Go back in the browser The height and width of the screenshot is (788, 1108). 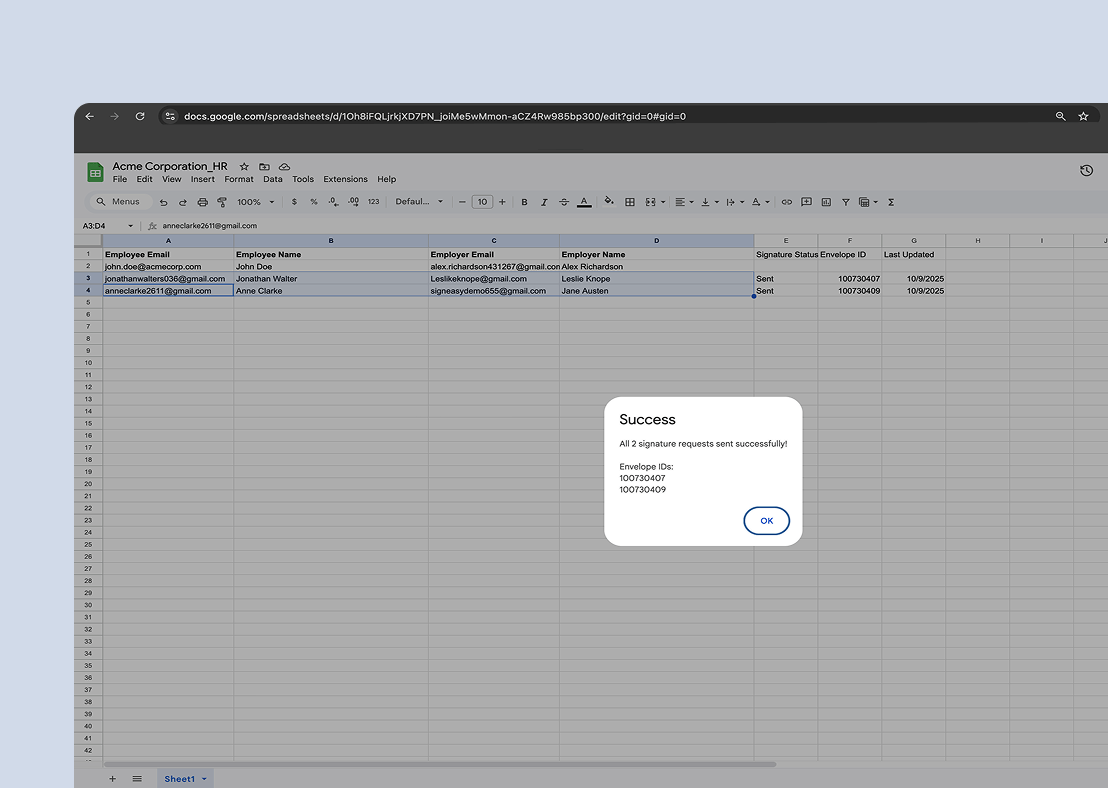[x=90, y=117]
